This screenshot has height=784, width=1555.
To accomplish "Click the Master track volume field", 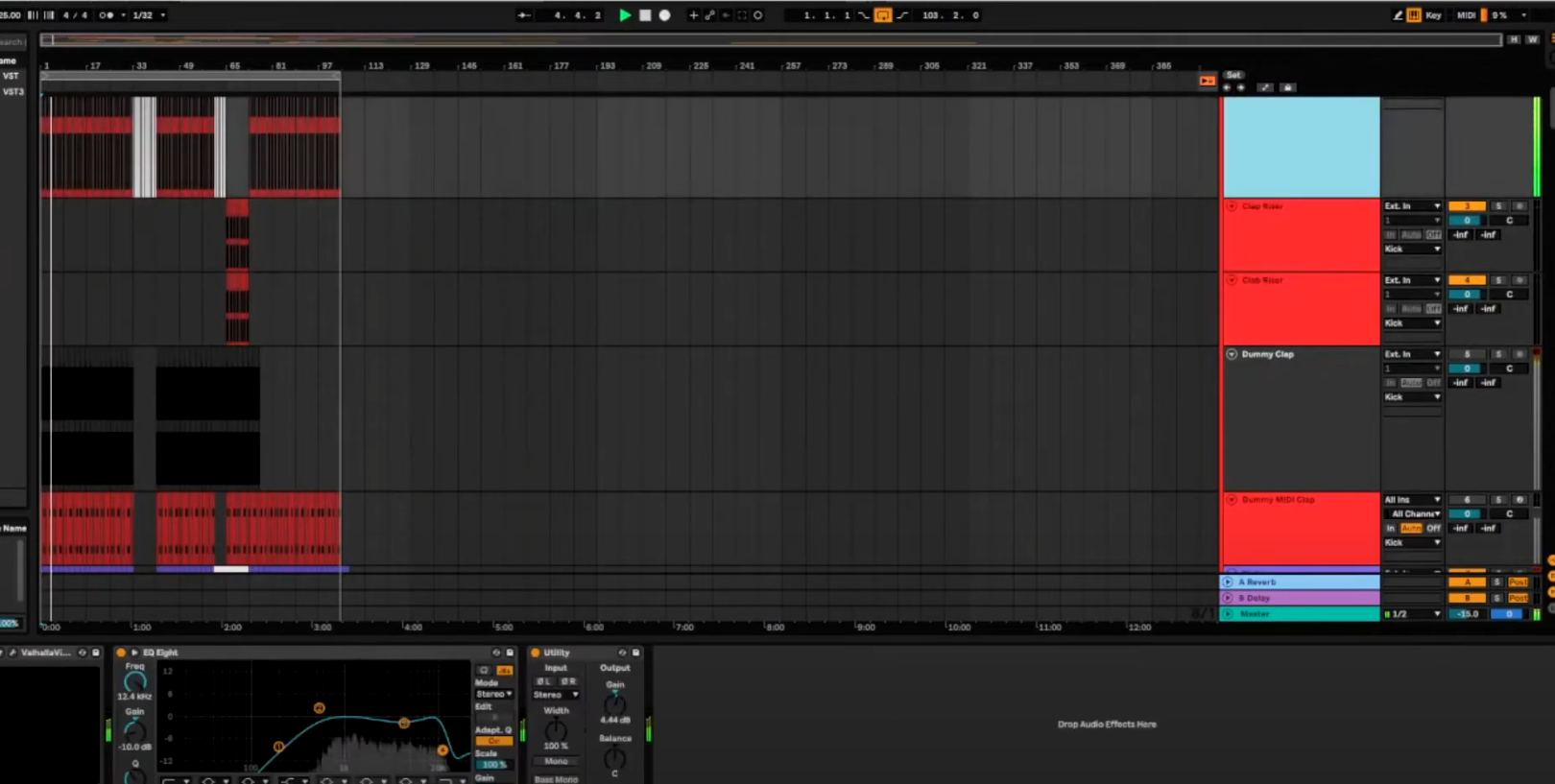I will tap(1467, 614).
